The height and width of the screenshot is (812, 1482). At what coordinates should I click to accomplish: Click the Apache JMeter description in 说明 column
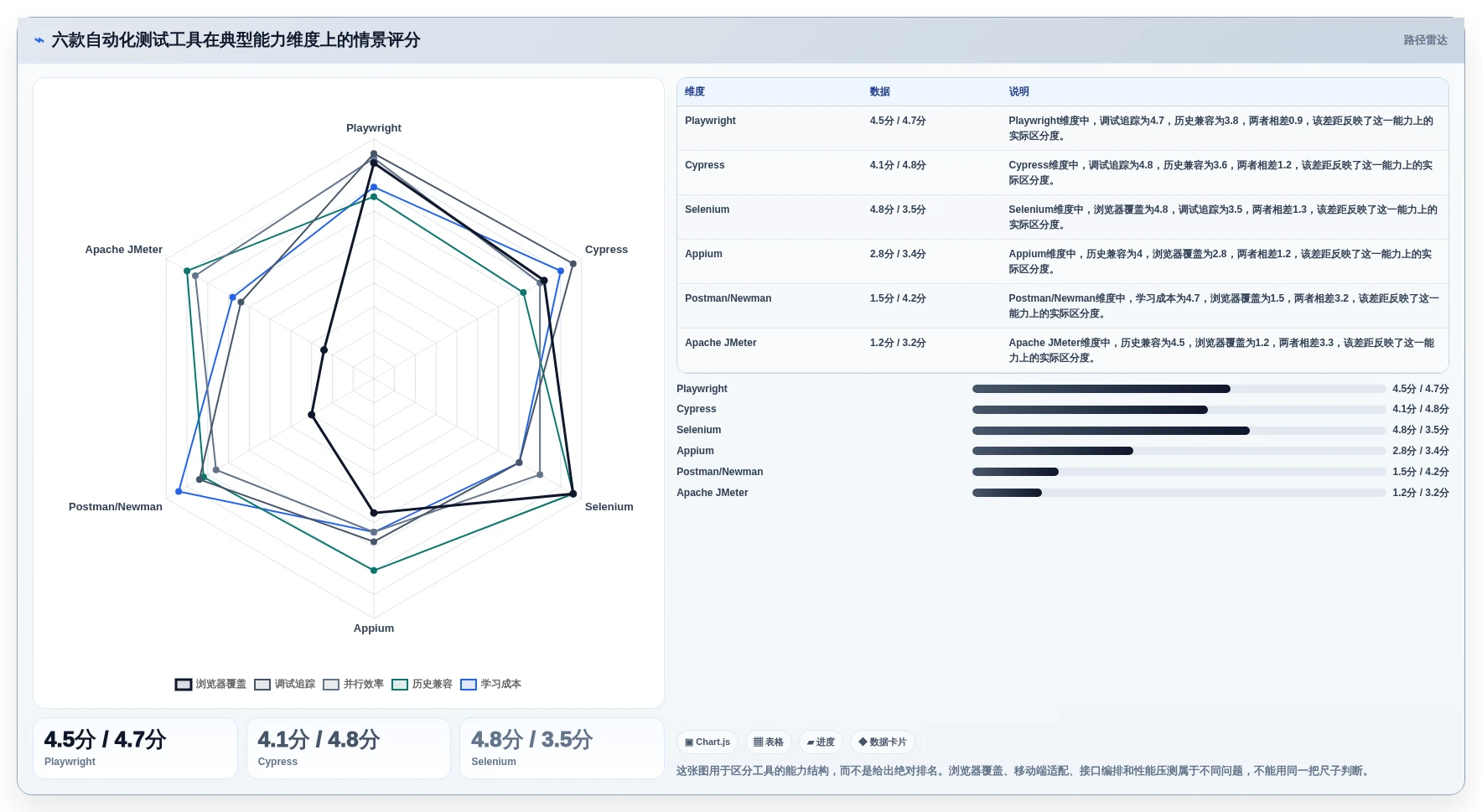(x=1221, y=350)
